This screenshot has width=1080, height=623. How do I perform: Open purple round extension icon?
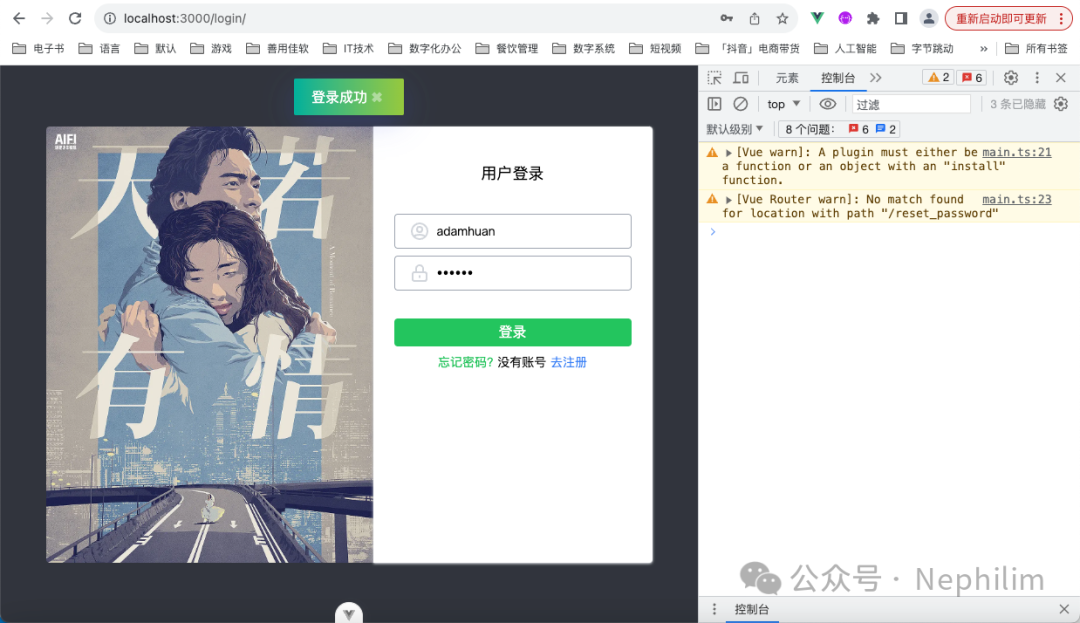[x=845, y=19]
